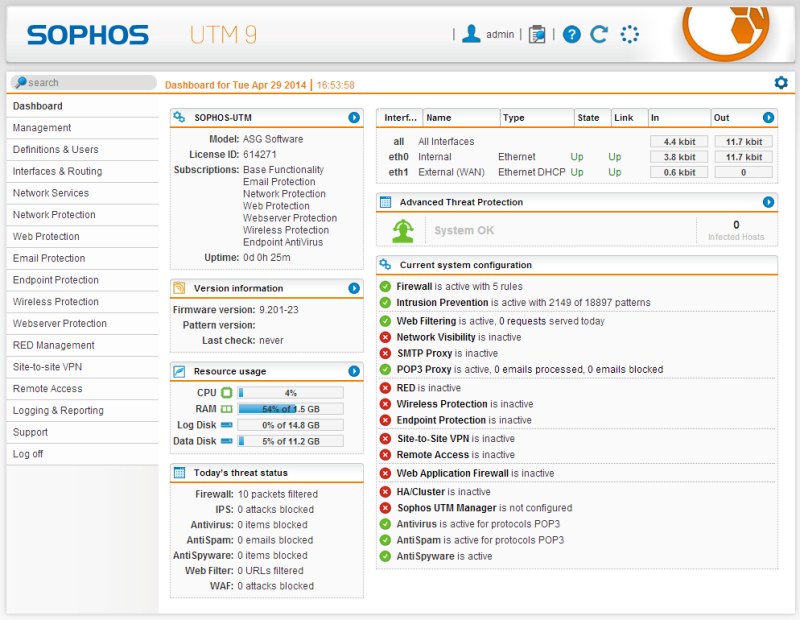Open Web Filtering status link
This screenshot has width=800, height=620.
click(426, 321)
